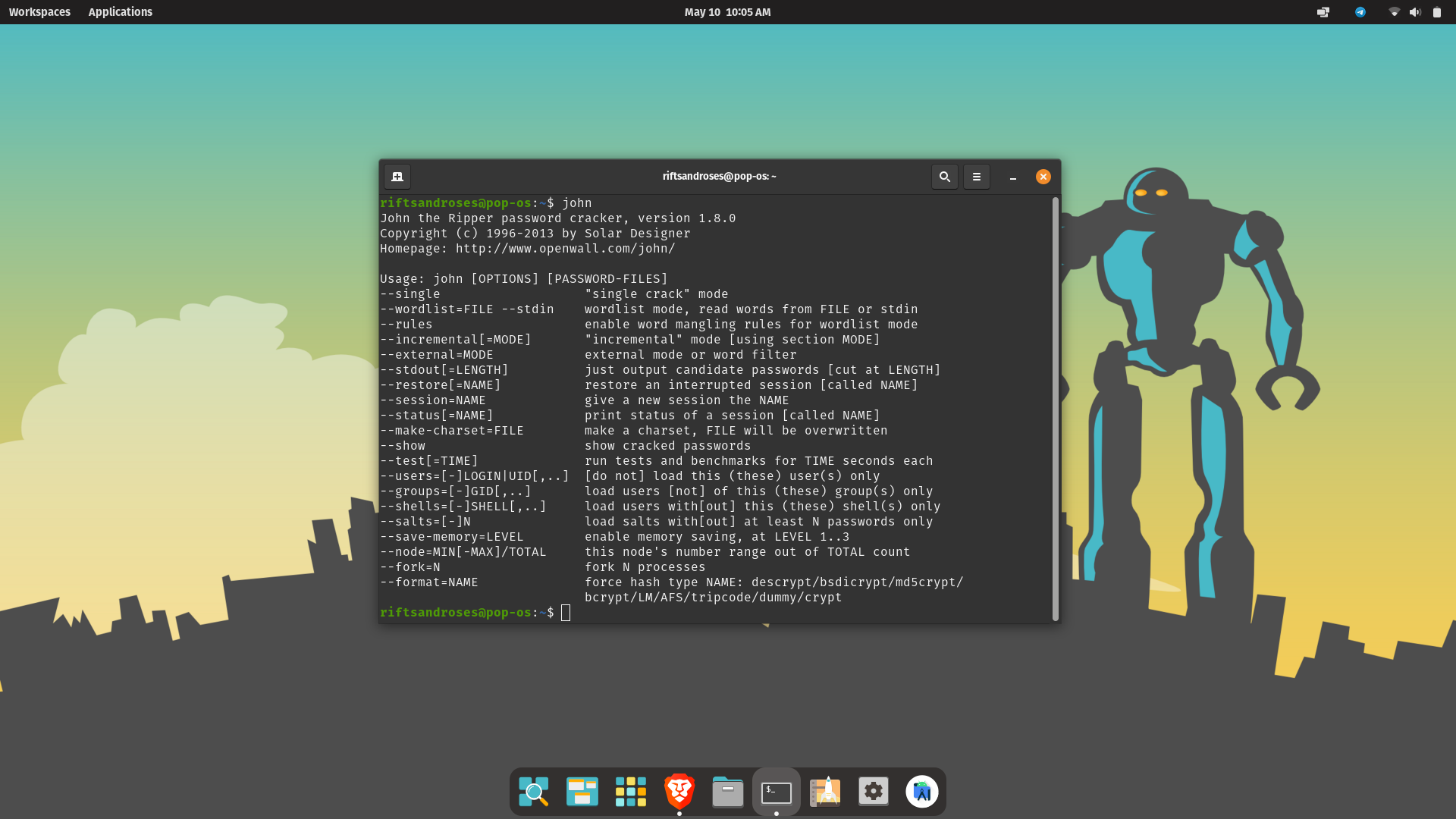Open Settings gear icon in dock
Image resolution: width=1456 pixels, height=819 pixels.
pyautogui.click(x=874, y=792)
